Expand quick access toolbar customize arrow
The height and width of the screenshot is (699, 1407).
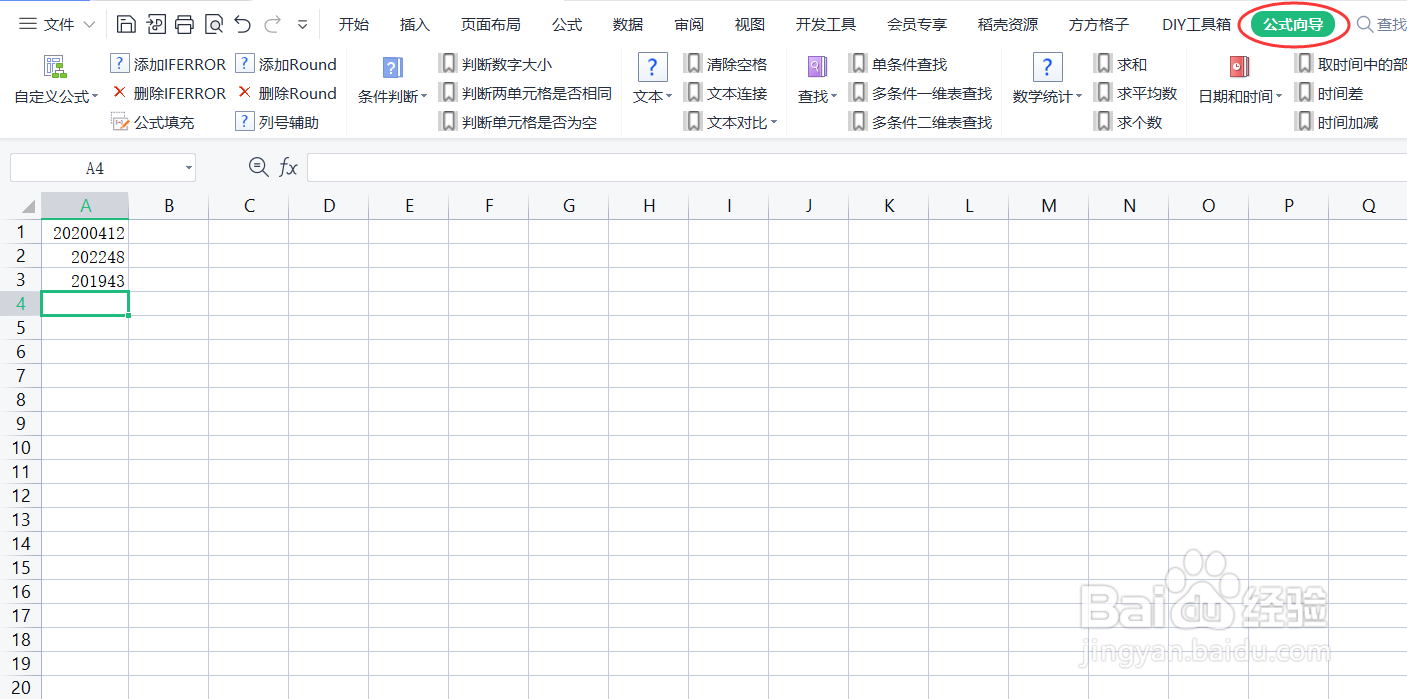(302, 24)
